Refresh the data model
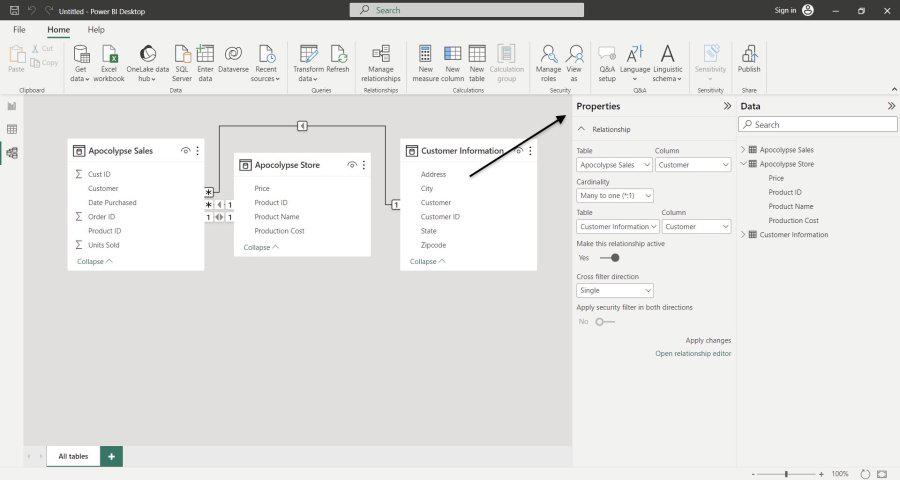The image size is (900, 480). click(x=338, y=59)
